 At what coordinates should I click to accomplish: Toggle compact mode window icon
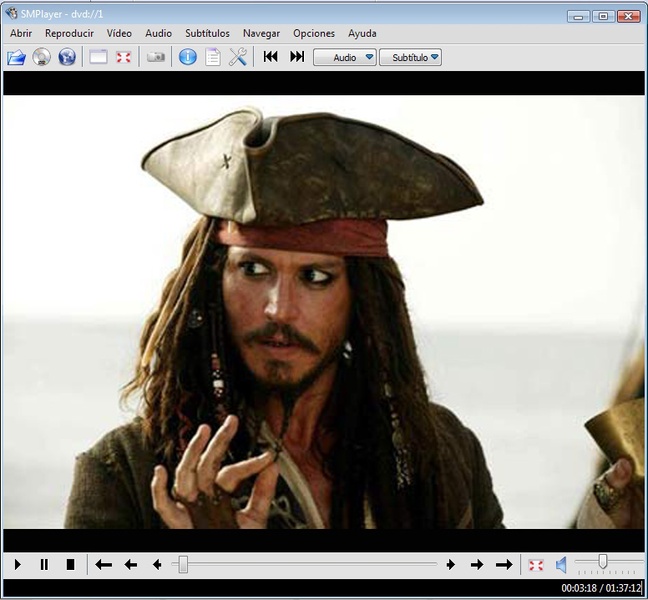point(98,57)
